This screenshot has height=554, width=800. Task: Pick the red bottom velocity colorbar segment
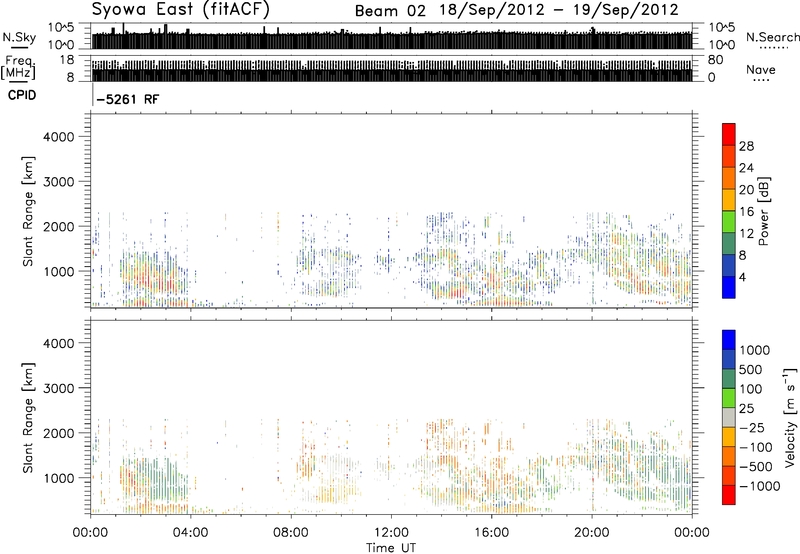(x=729, y=494)
